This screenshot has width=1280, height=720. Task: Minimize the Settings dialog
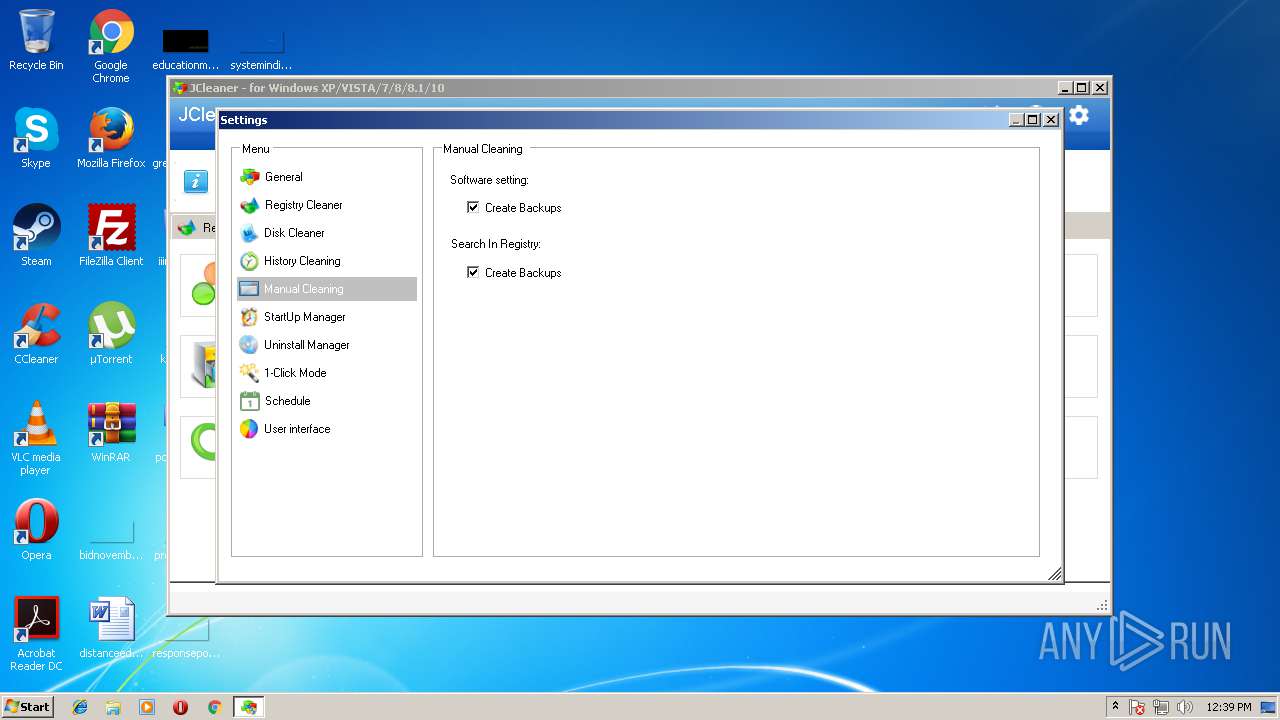coord(1016,120)
